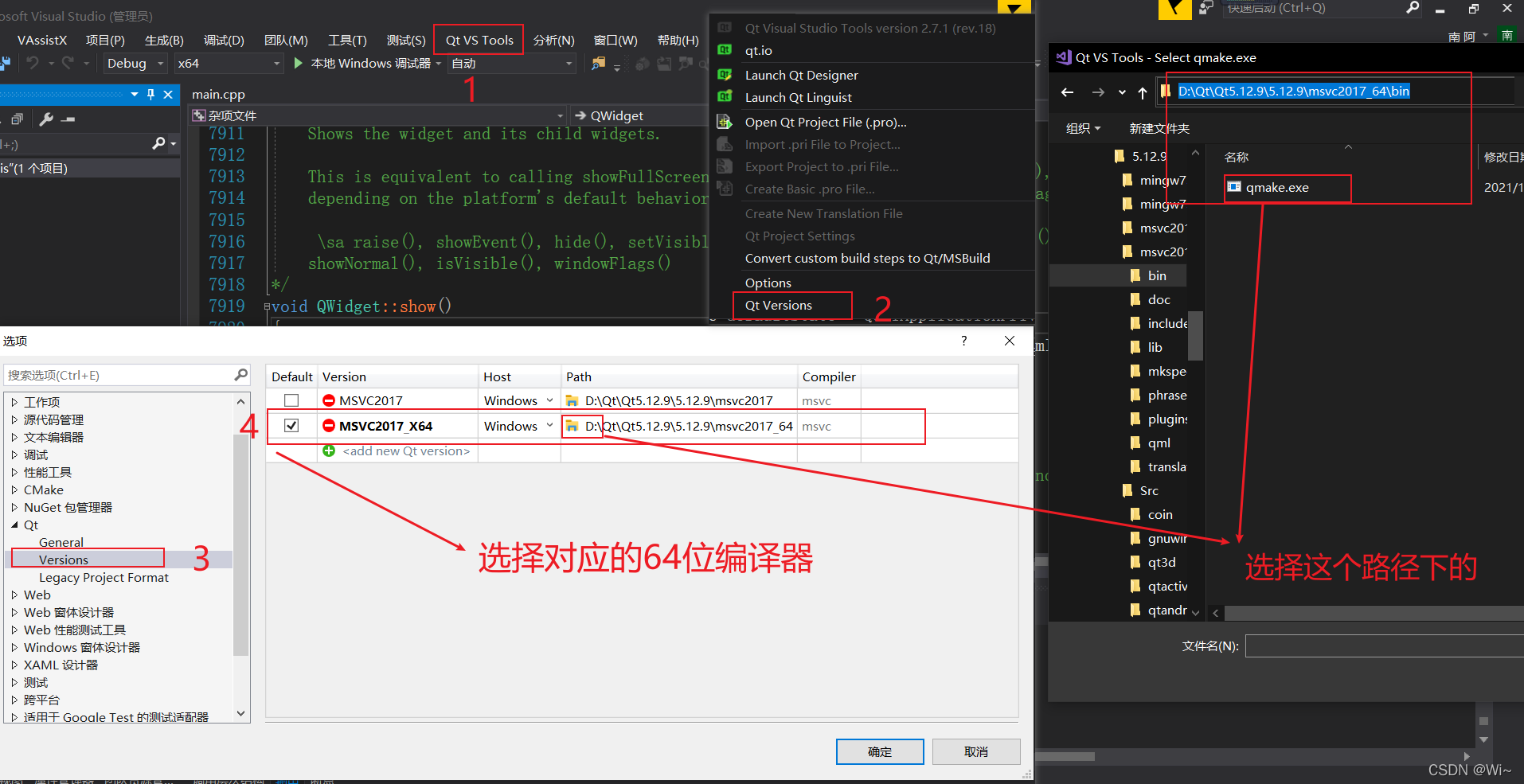Click 新建文件夹 in file dialog
This screenshot has width=1524, height=784.
1159,128
